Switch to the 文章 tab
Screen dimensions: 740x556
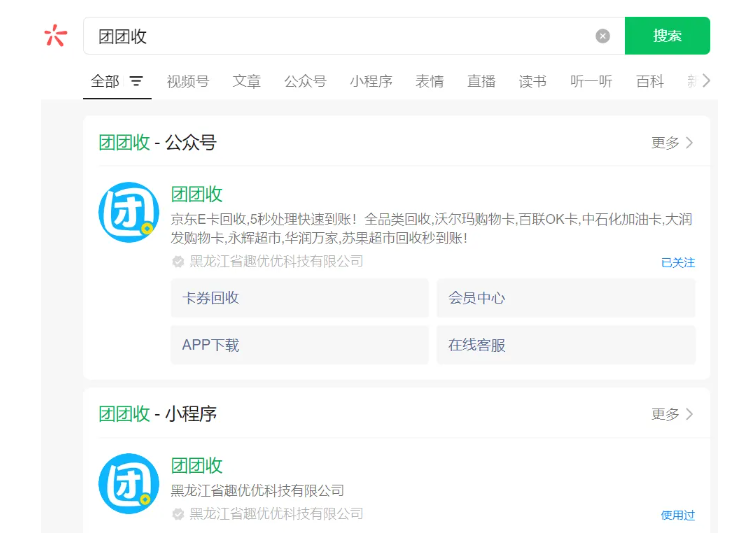(246, 81)
